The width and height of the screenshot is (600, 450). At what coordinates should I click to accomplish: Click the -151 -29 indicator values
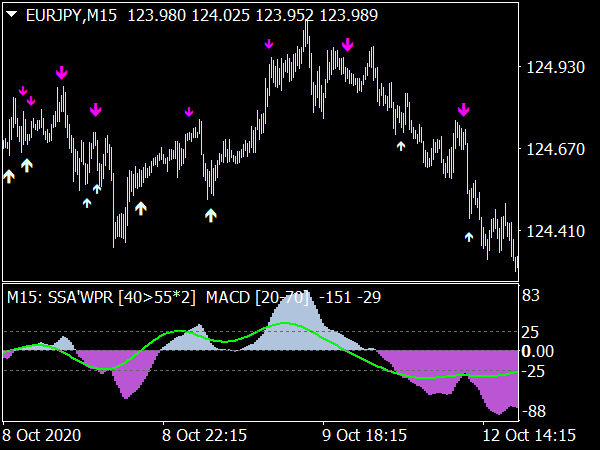[x=350, y=297]
